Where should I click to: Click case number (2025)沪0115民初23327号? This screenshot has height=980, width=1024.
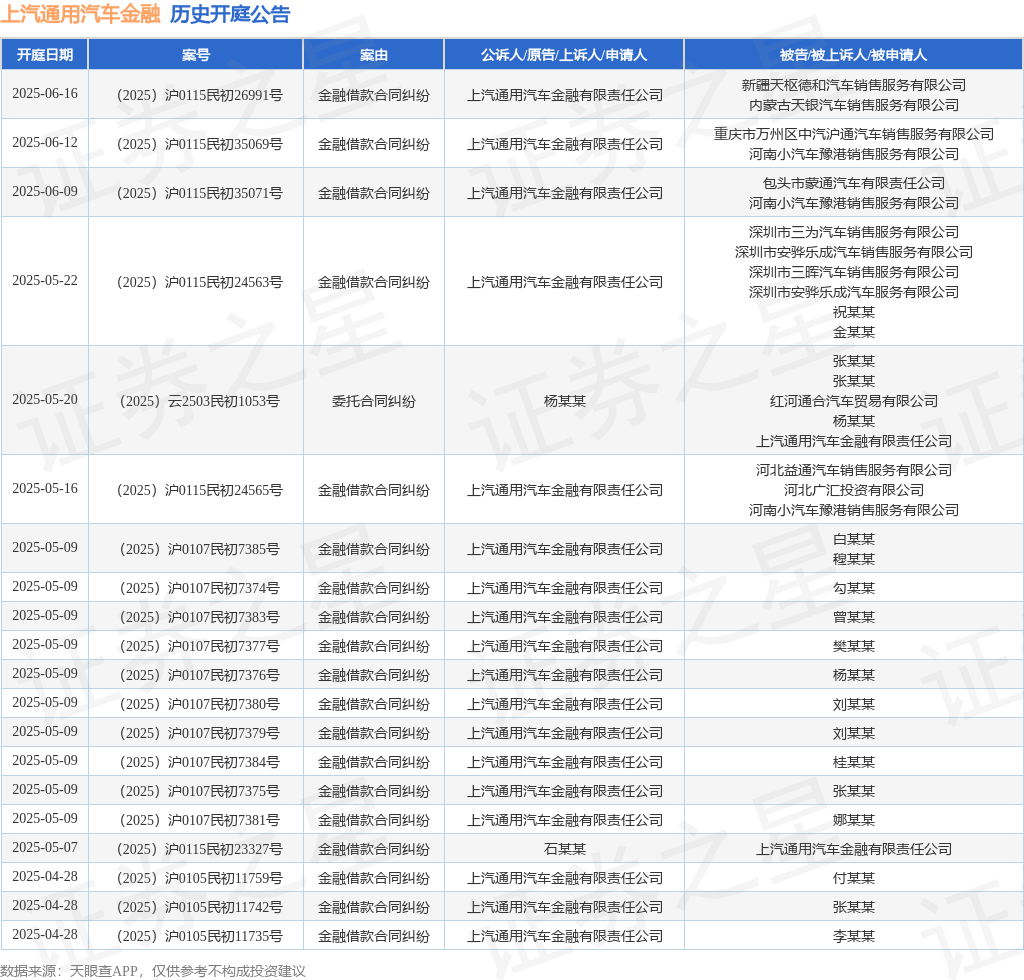pyautogui.click(x=199, y=849)
